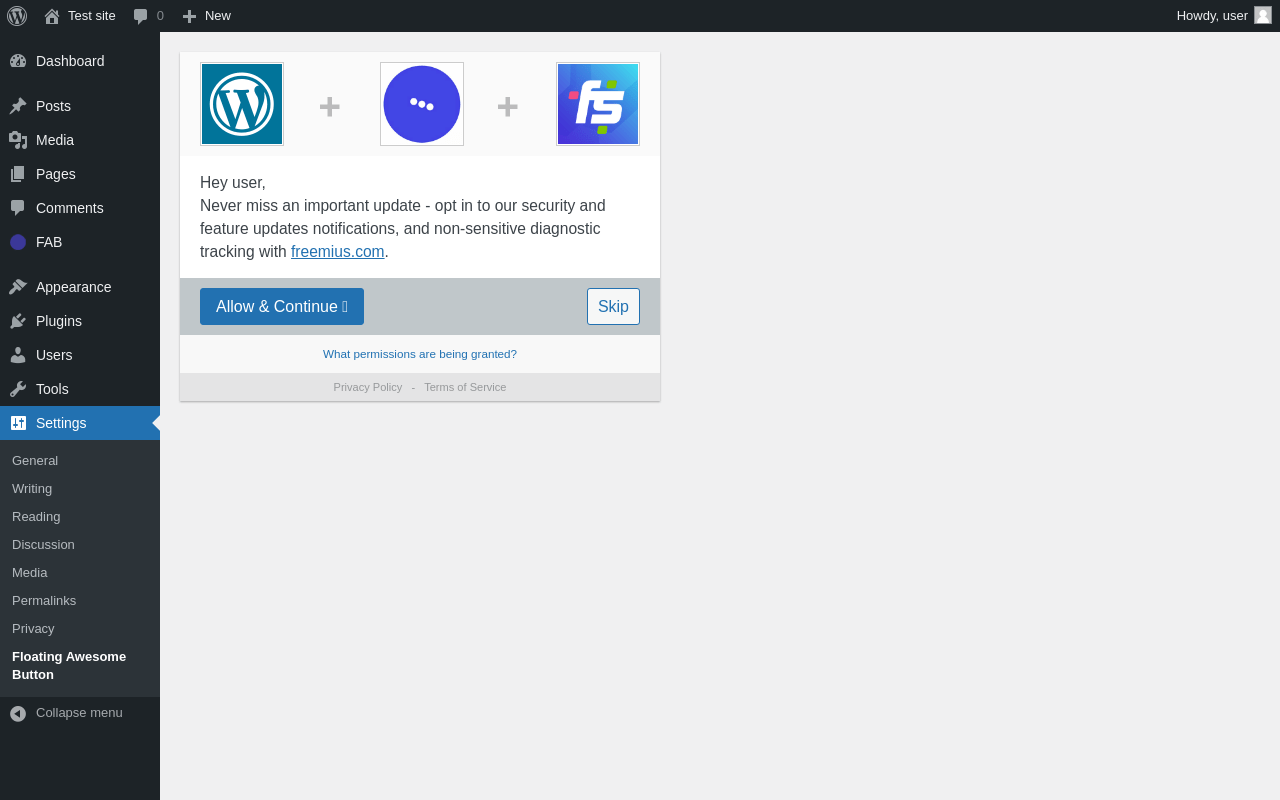
Task: Open the Privacy Policy link
Action: 368,387
